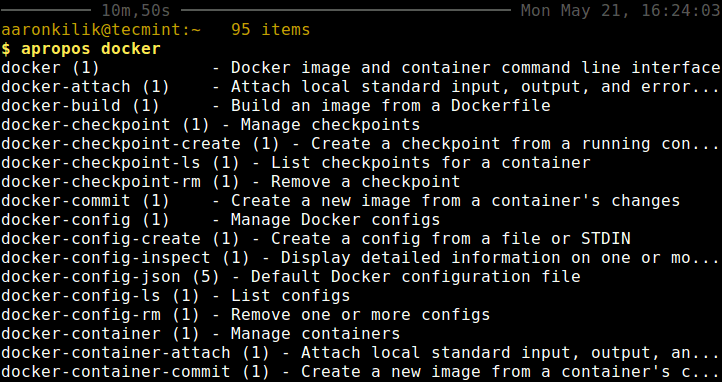The height and width of the screenshot is (382, 722).
Task: Click 'List checkpoints for a container' description
Action: coord(431,163)
